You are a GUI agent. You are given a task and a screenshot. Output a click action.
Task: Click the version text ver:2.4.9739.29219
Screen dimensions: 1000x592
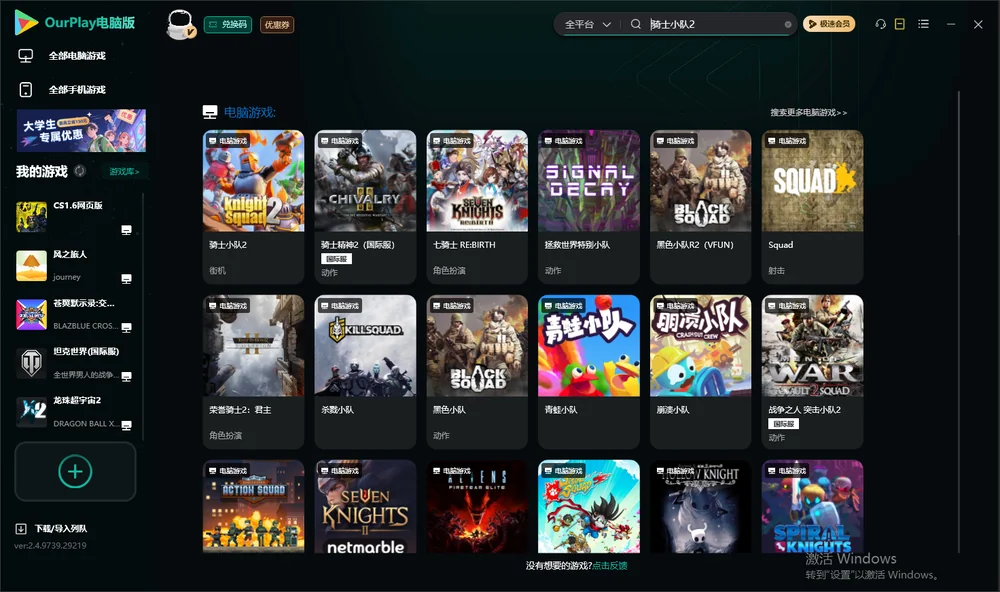pos(50,545)
